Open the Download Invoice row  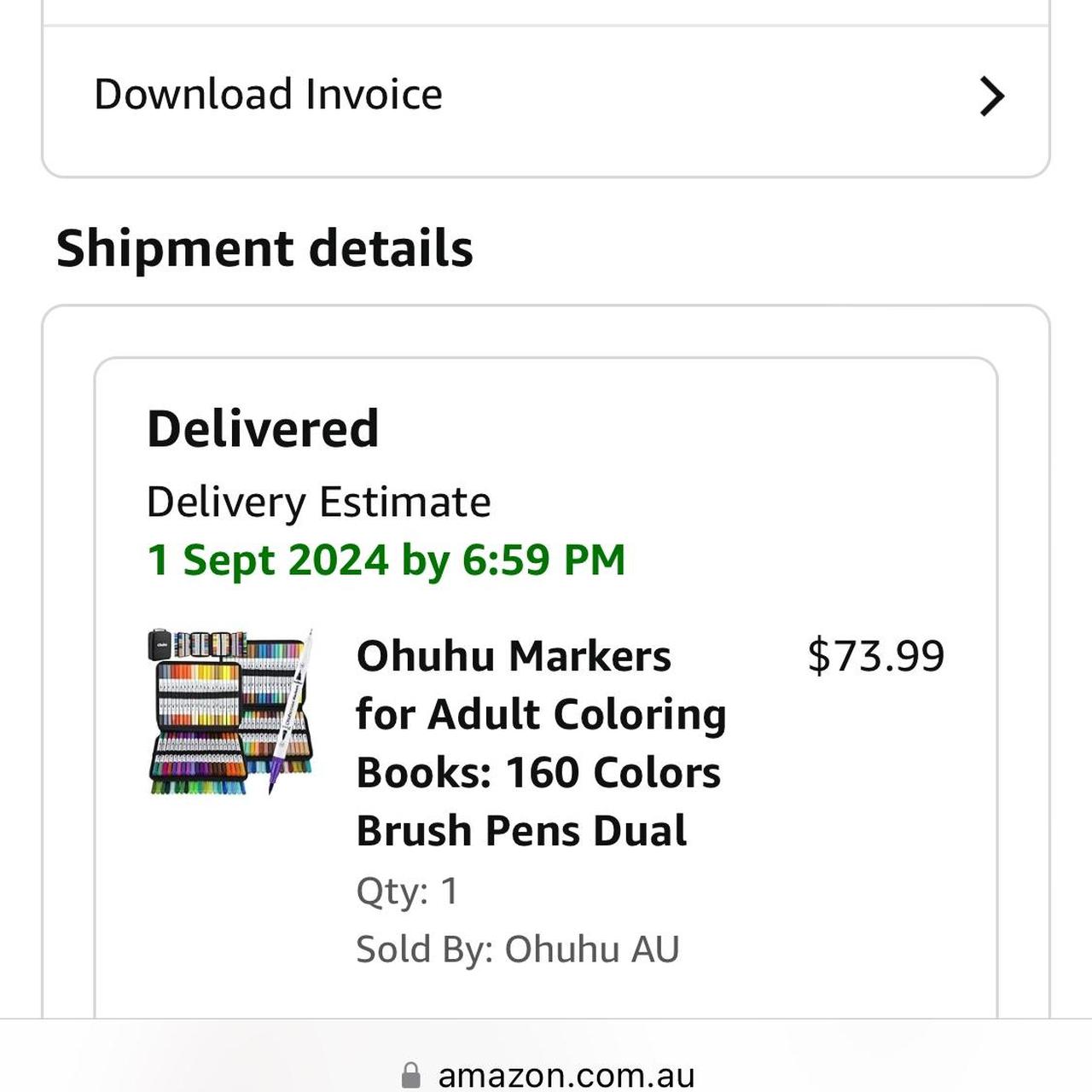546,94
